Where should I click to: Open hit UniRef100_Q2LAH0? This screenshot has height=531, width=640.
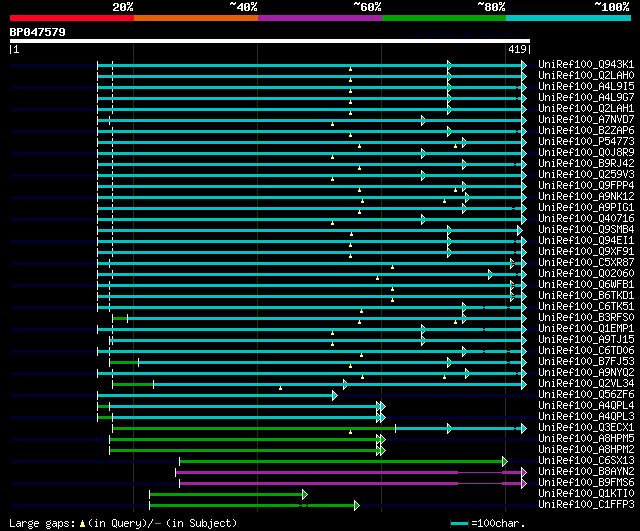(x=586, y=76)
